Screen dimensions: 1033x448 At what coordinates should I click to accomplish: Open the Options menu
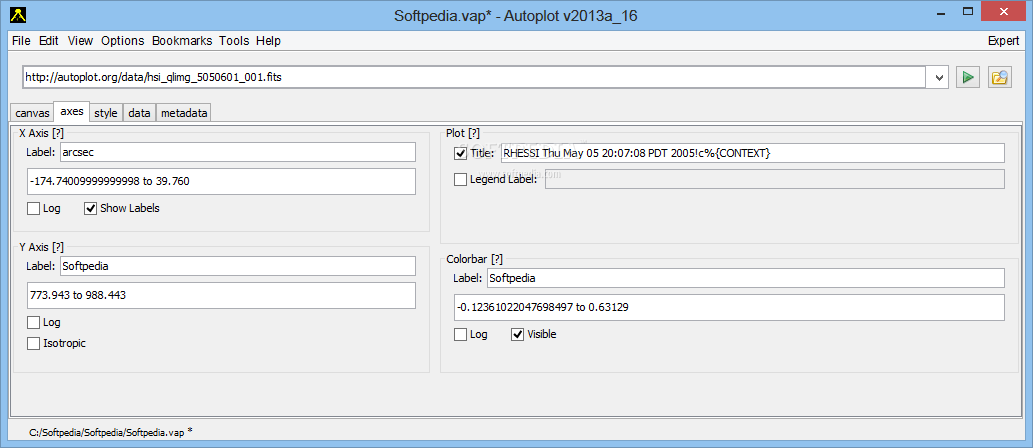[123, 41]
